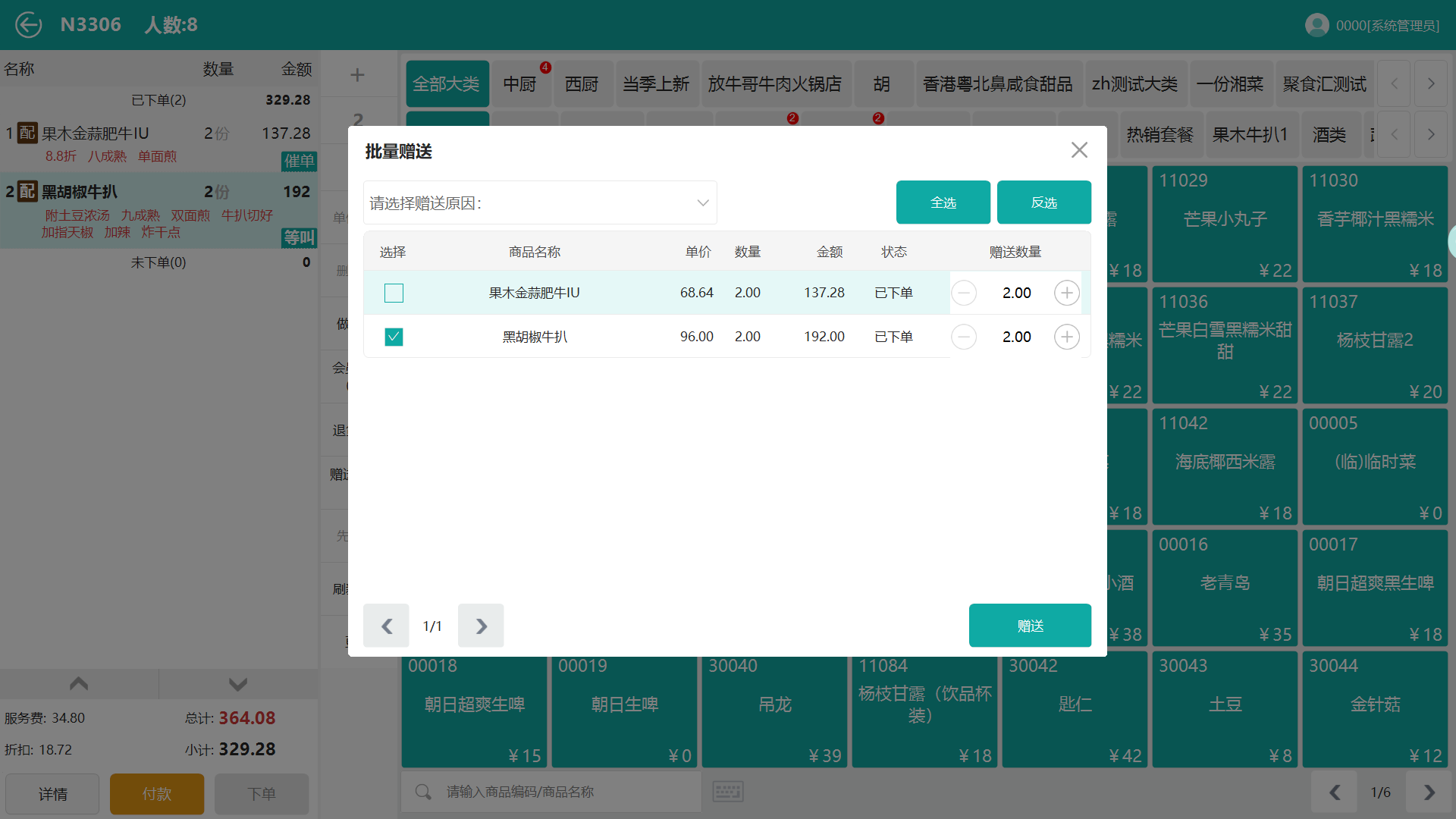Add 朝日超爽生啤 item

[474, 711]
